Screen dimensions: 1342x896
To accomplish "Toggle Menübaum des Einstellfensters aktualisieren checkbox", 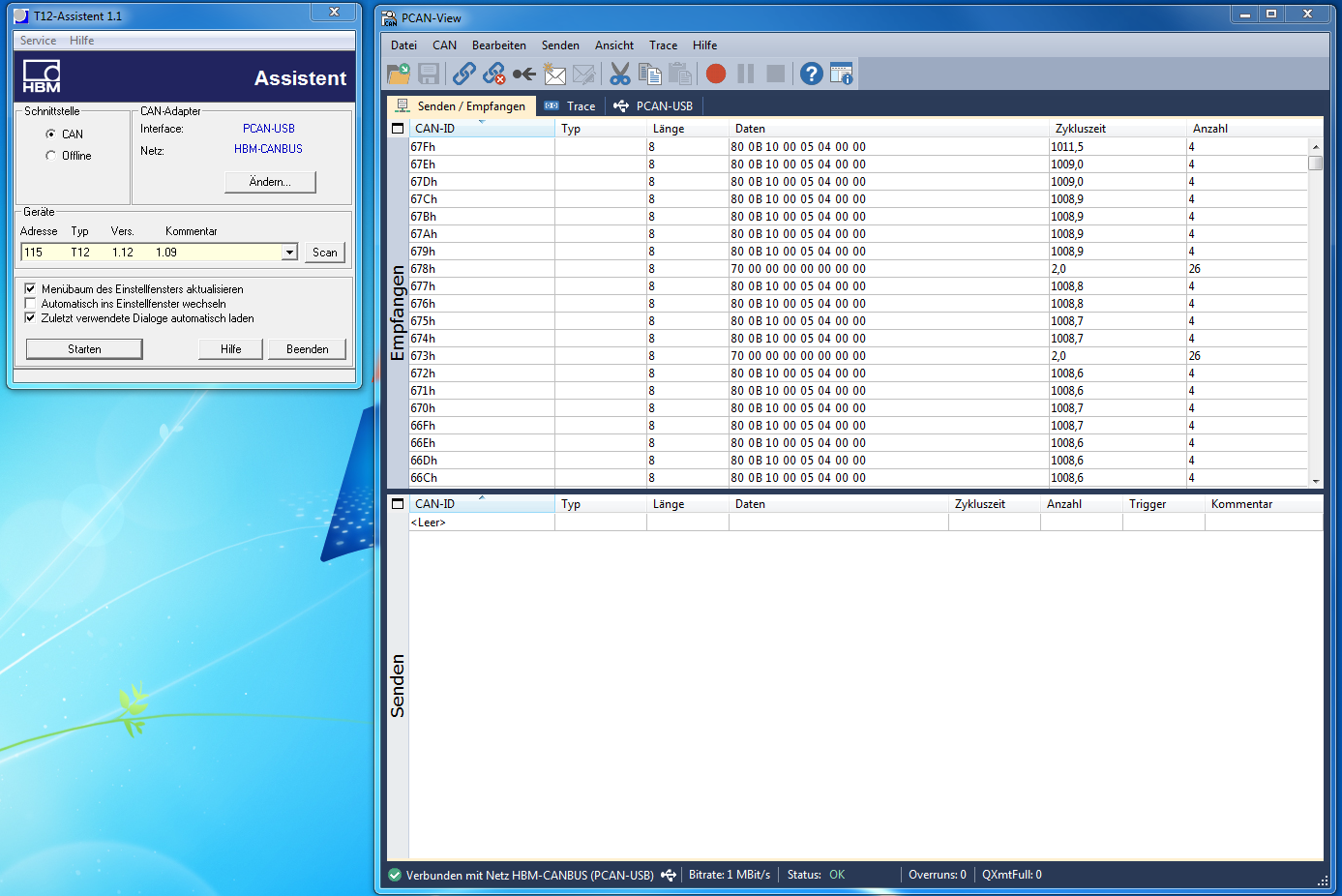I will [x=30, y=288].
